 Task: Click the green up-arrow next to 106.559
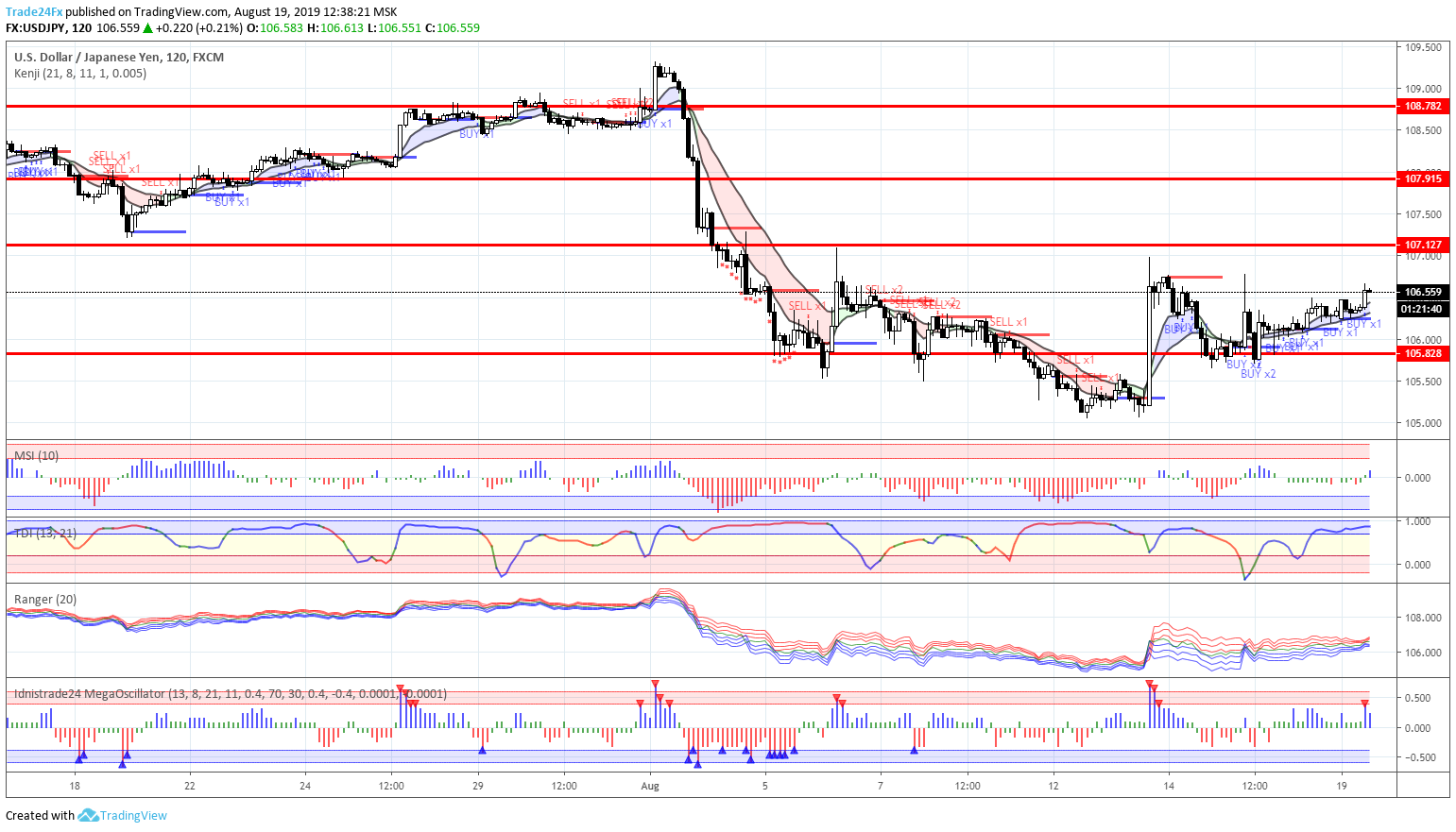(x=147, y=28)
